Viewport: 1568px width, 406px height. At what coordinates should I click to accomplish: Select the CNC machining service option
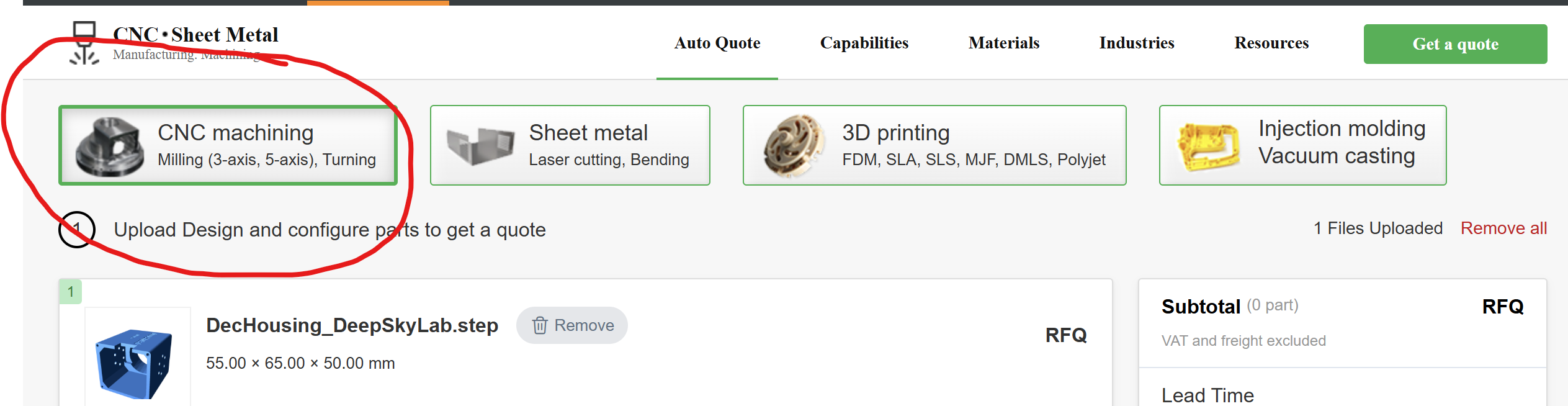click(x=236, y=145)
